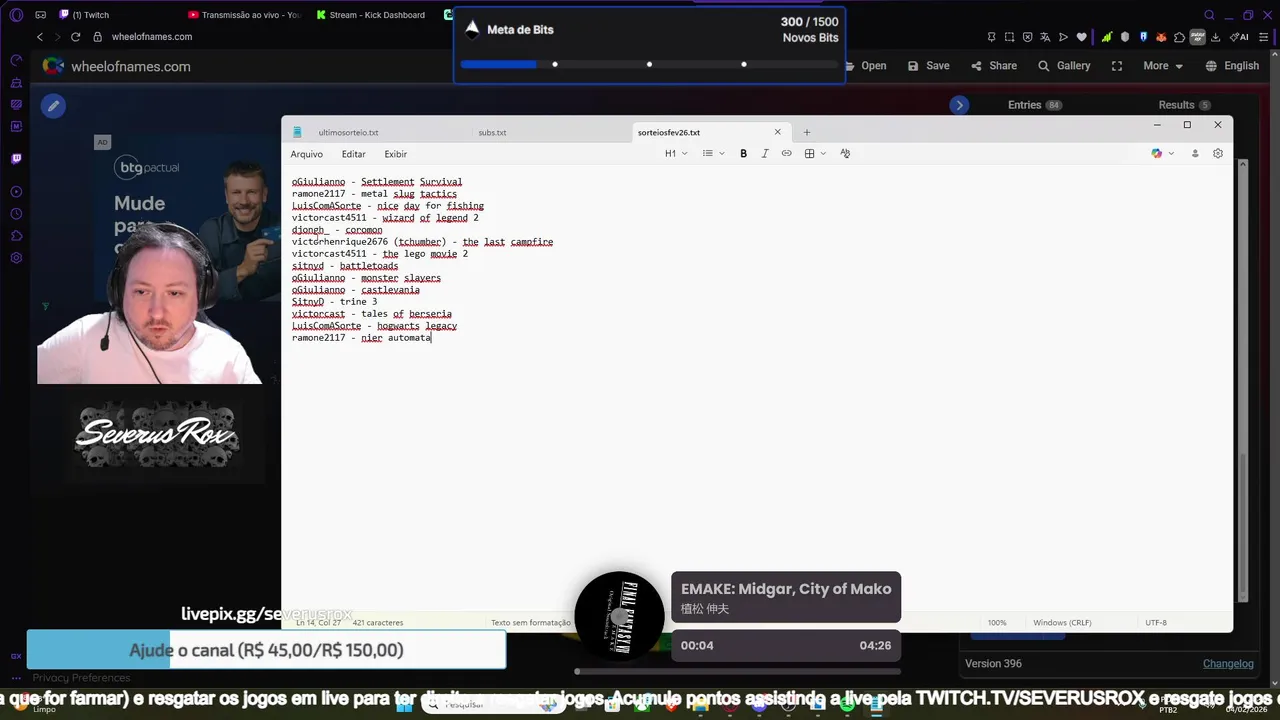
Task: Expand the More dropdown
Action: pyautogui.click(x=1163, y=66)
